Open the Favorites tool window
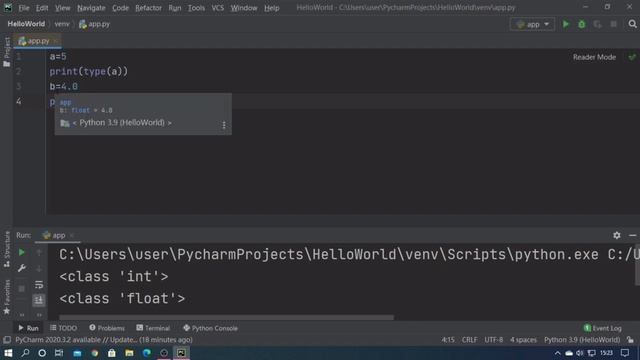The height and width of the screenshot is (360, 640). pyautogui.click(x=7, y=297)
